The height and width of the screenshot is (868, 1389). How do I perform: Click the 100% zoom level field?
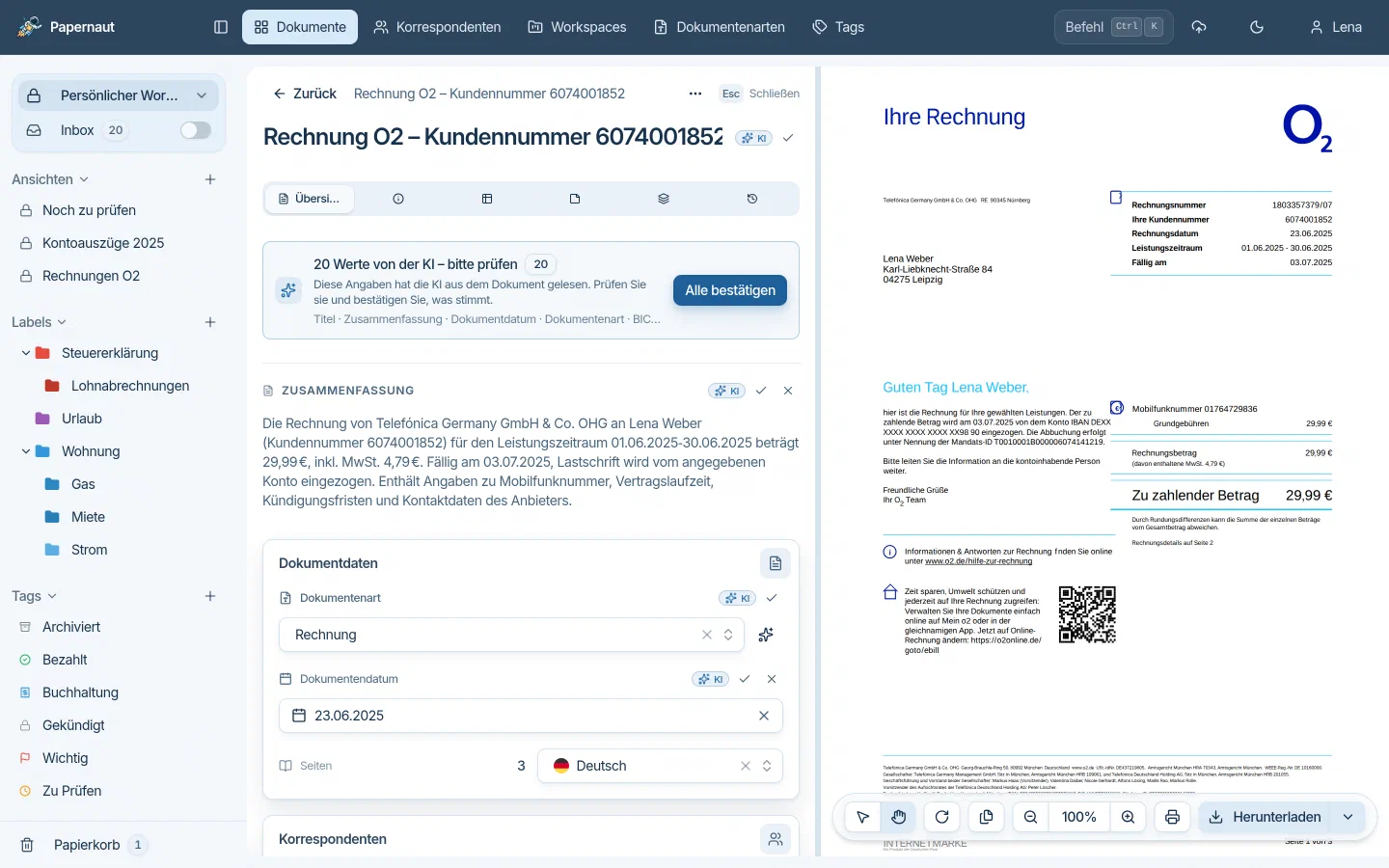[x=1078, y=817]
